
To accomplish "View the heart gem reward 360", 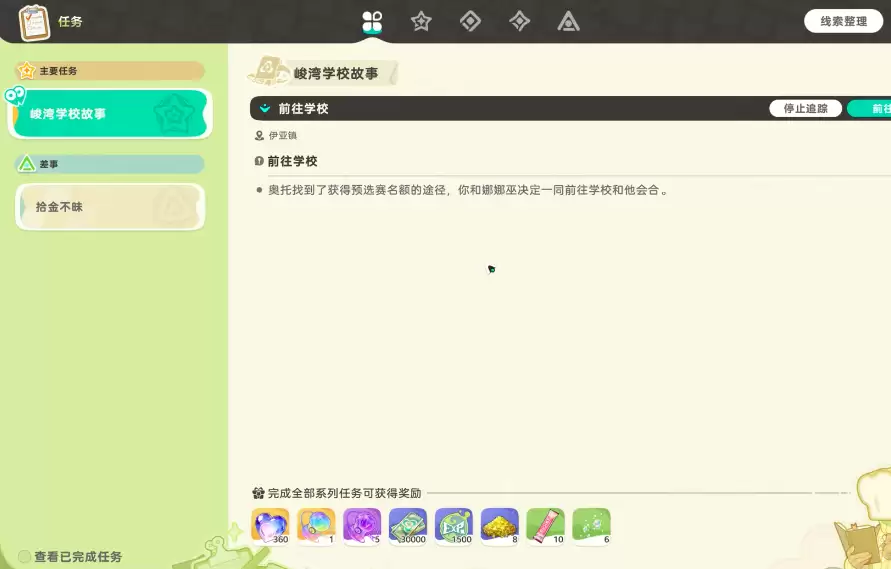I will point(270,526).
